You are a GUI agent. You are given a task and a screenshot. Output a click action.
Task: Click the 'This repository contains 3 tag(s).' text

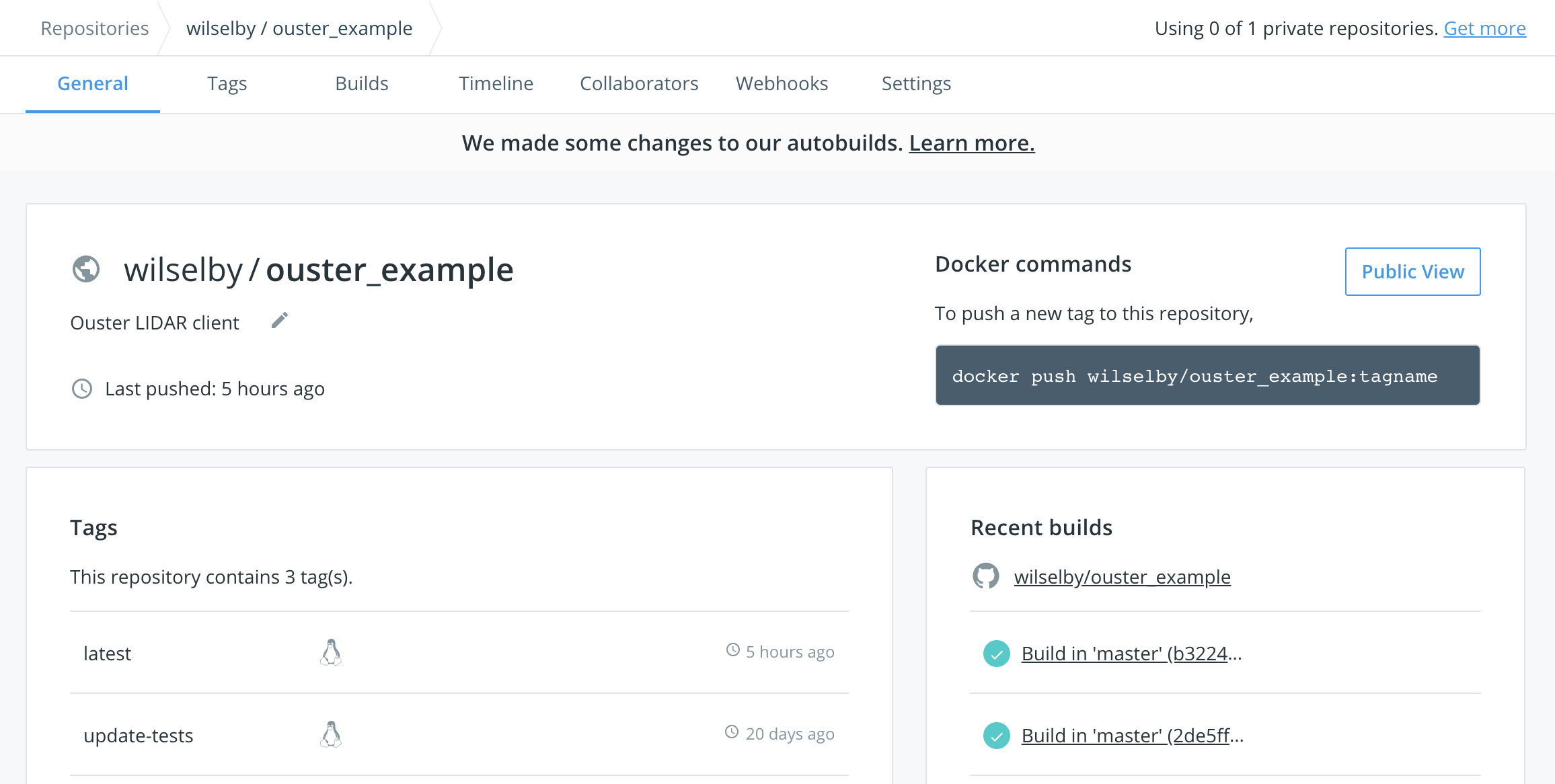(x=211, y=577)
